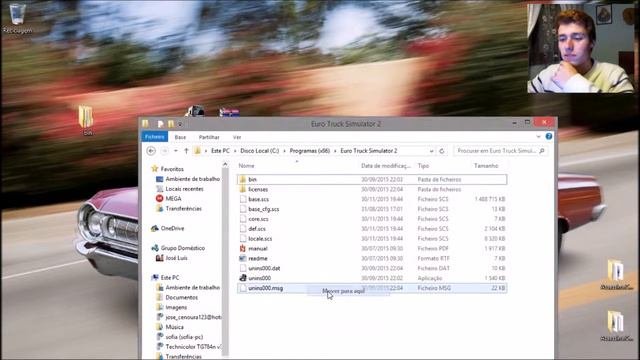
Task: Go up one folder level with Up arrow
Action: click(186, 151)
